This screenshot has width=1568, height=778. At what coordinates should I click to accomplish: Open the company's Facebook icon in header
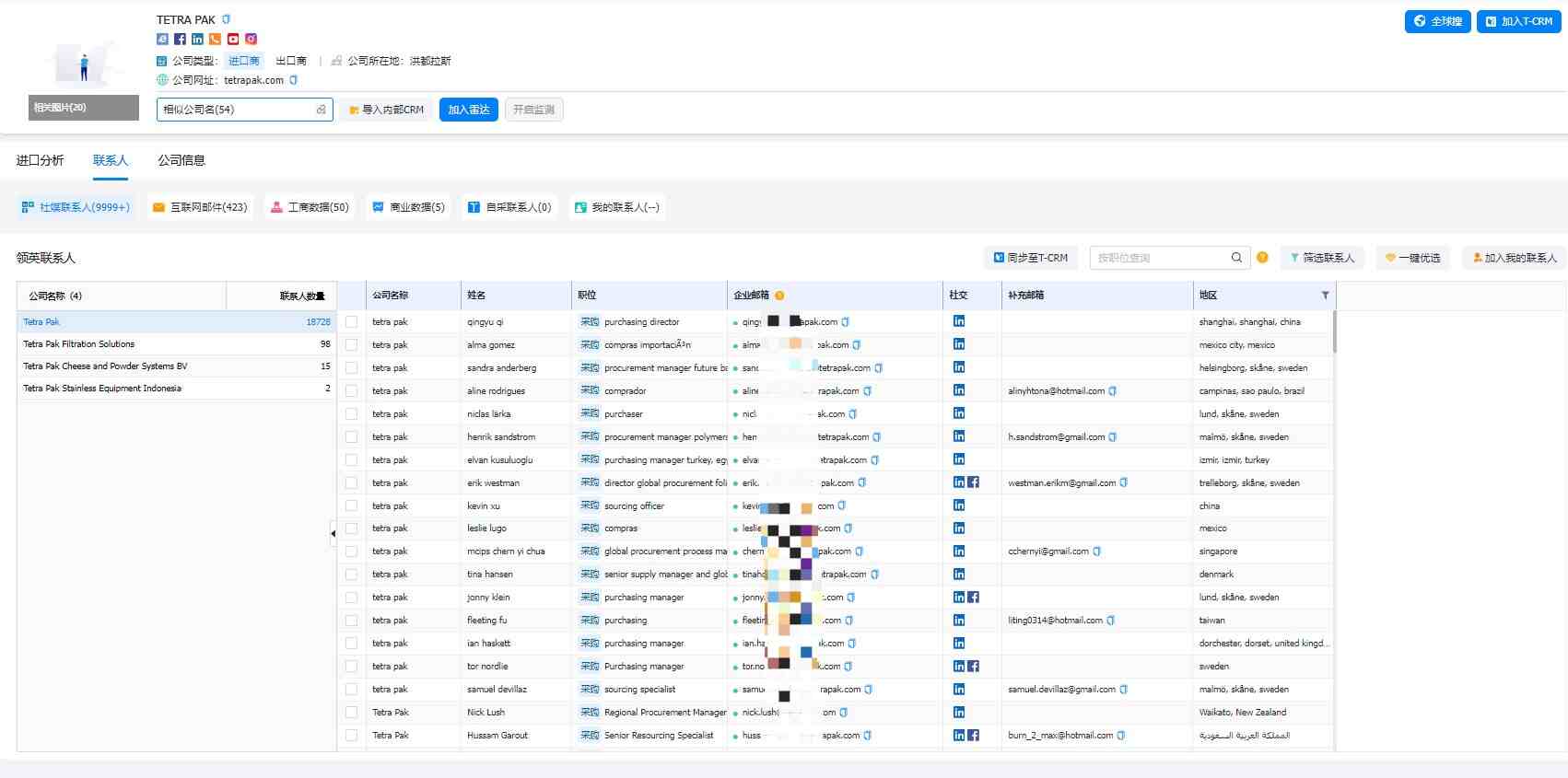coord(180,39)
